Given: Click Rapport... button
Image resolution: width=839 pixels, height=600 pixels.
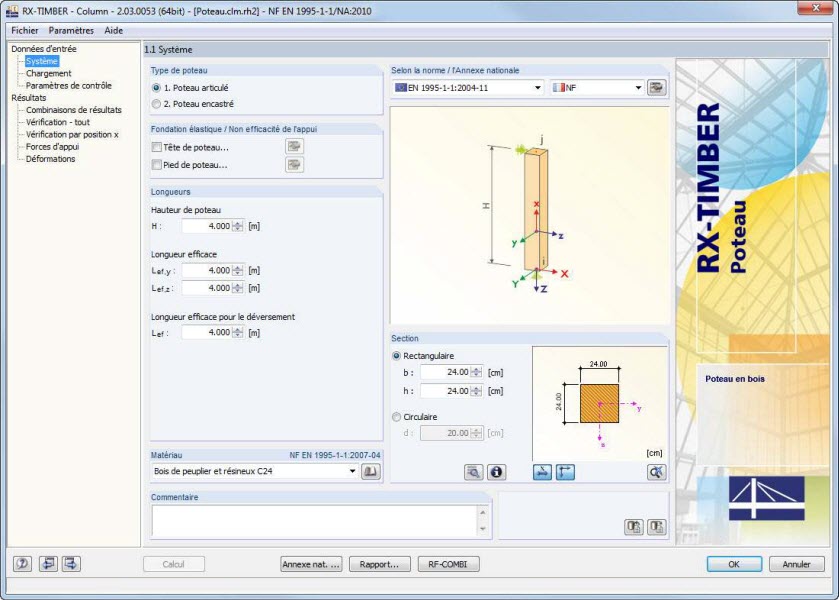Looking at the screenshot, I should 379,564.
